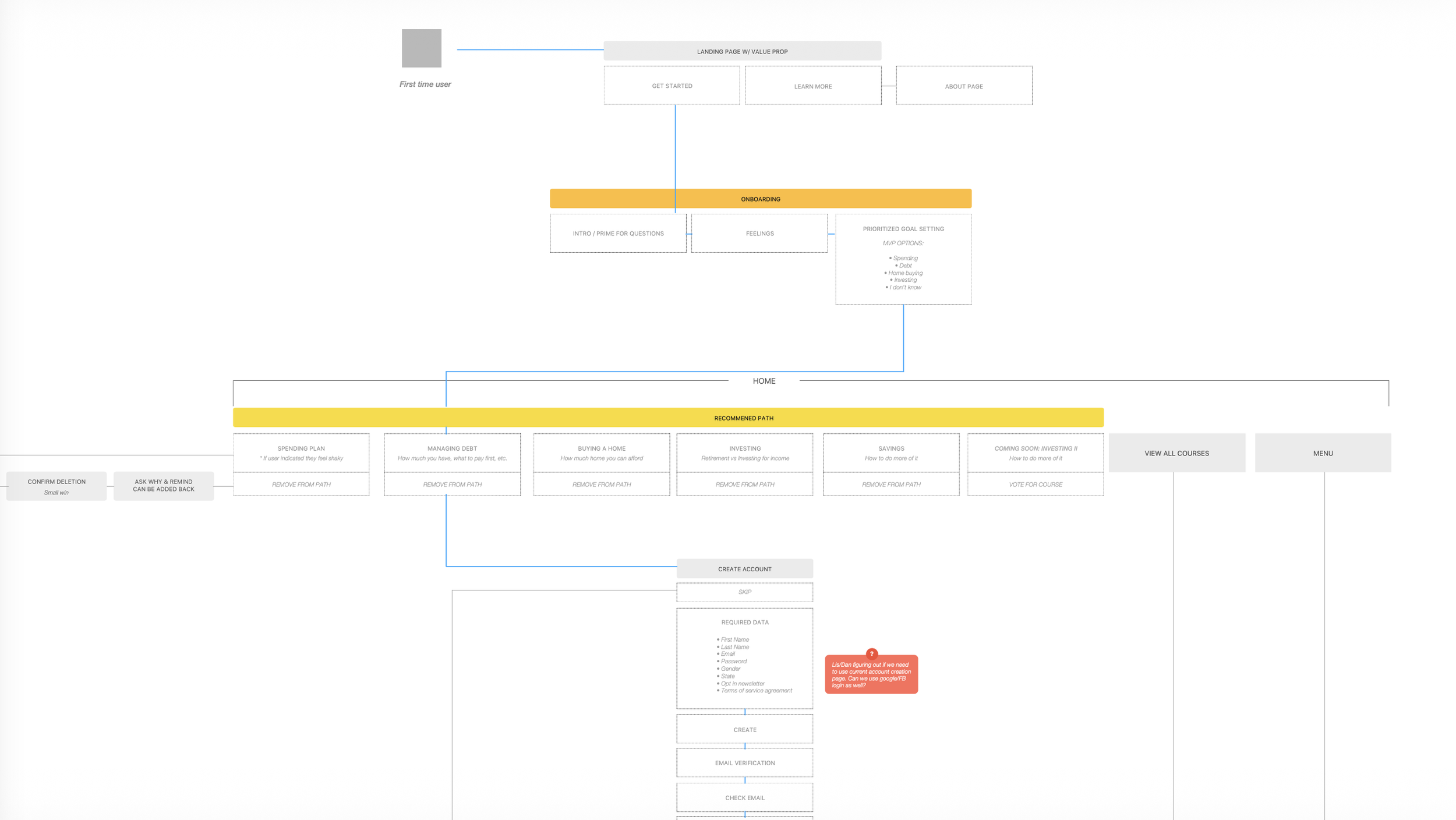Viewport: 1456px width, 820px height.
Task: Select the About Page box
Action: coord(963,86)
